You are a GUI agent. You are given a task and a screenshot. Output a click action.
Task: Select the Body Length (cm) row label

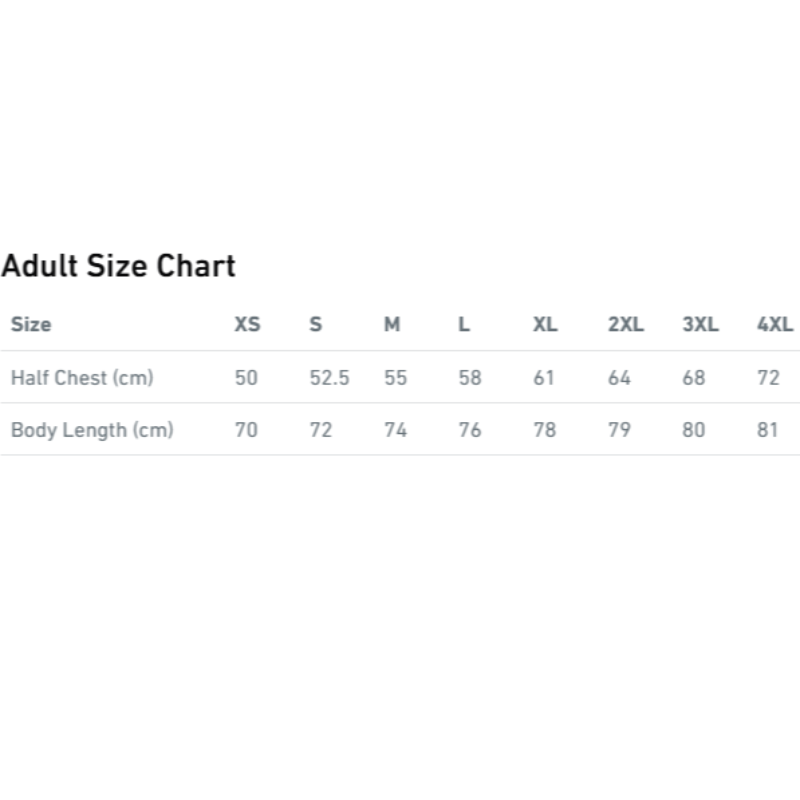click(x=92, y=430)
